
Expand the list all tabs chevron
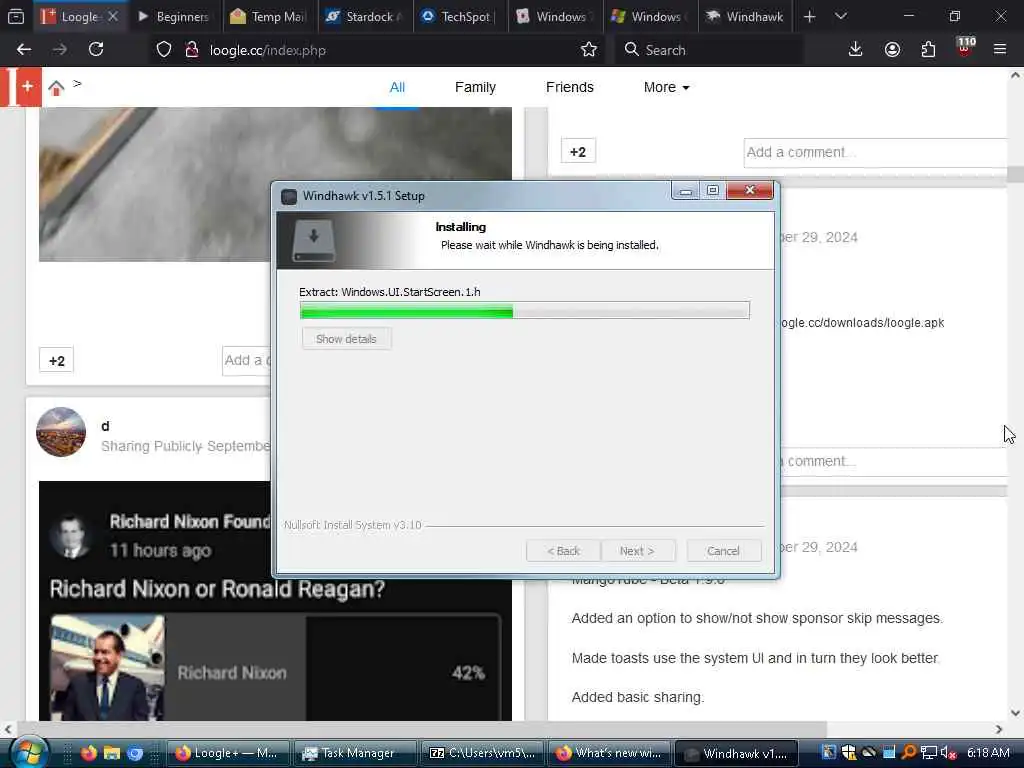click(x=840, y=16)
